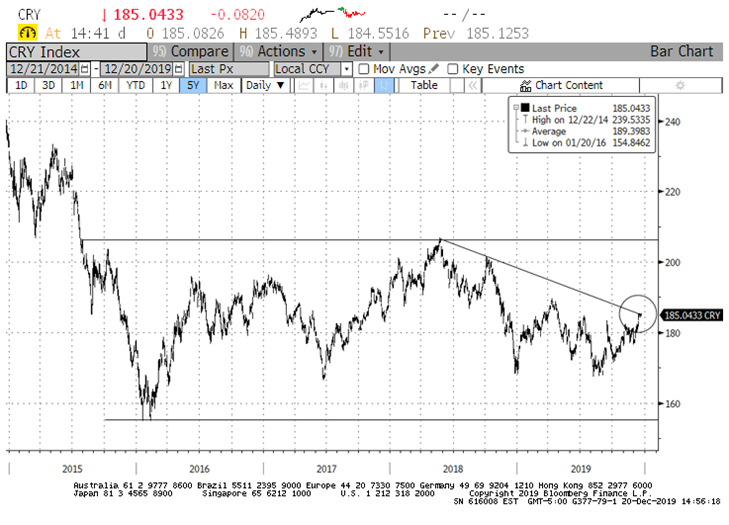Viewport: 729px width, 525px height.
Task: Tick the Key Events checkbox
Action: [453, 69]
